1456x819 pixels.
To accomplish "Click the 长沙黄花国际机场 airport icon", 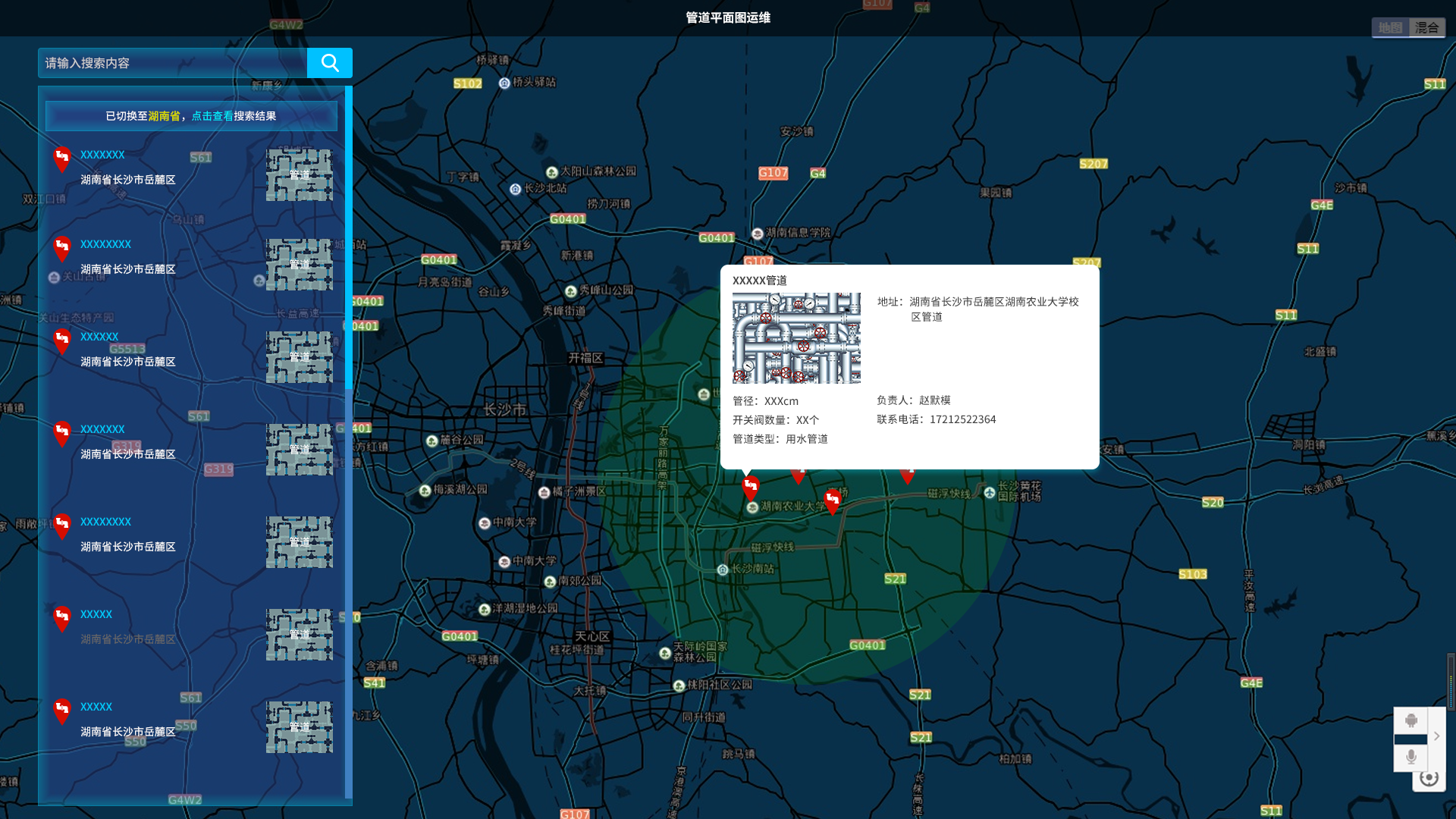I will tap(990, 493).
